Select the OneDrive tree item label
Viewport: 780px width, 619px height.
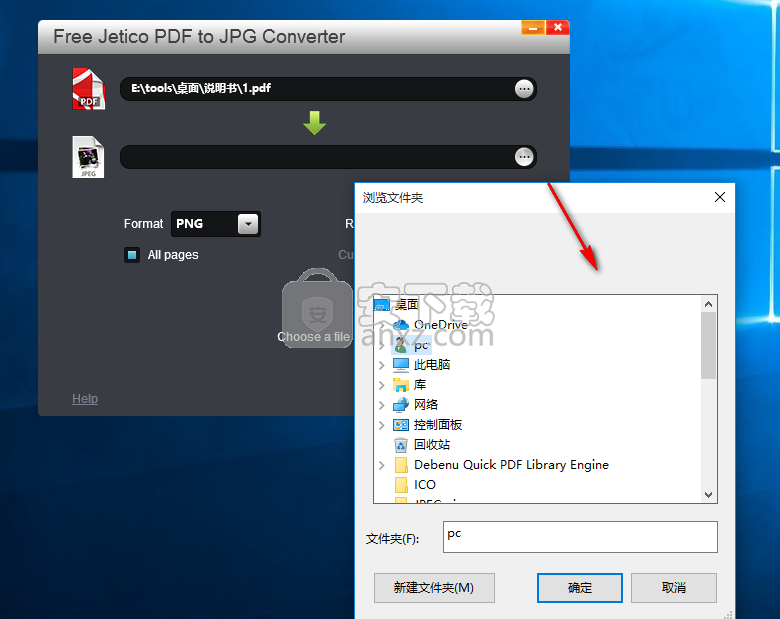pyautogui.click(x=441, y=325)
